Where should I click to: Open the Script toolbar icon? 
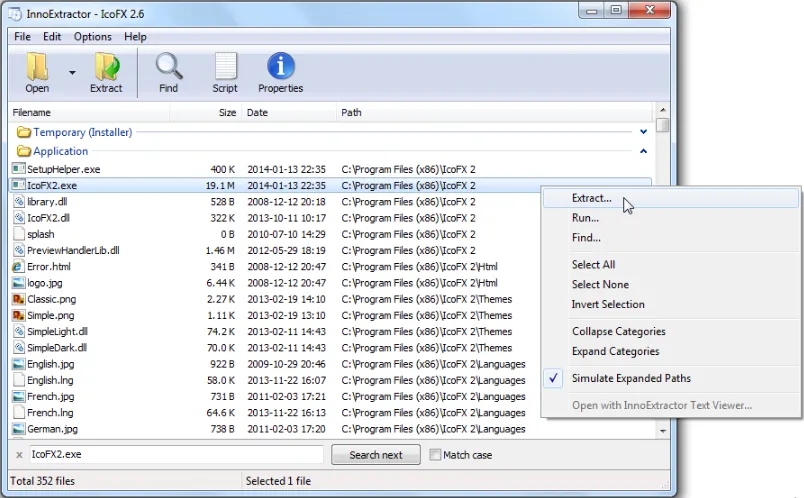(225, 66)
